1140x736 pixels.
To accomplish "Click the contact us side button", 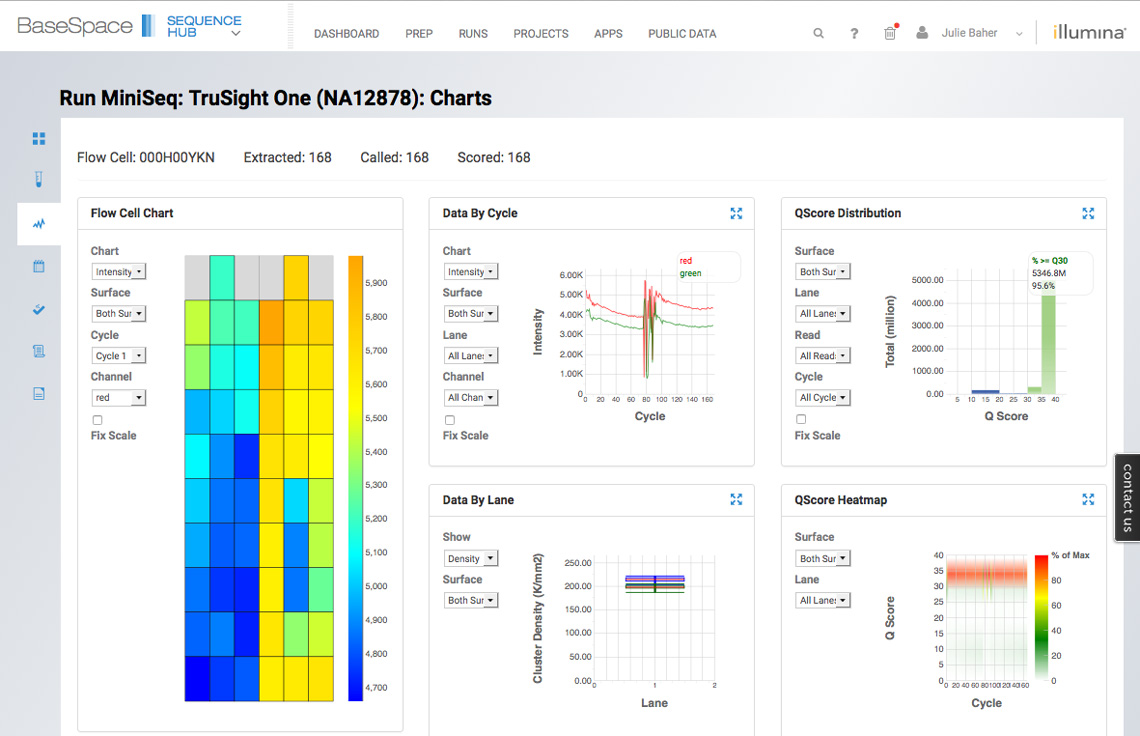I will coord(1127,498).
